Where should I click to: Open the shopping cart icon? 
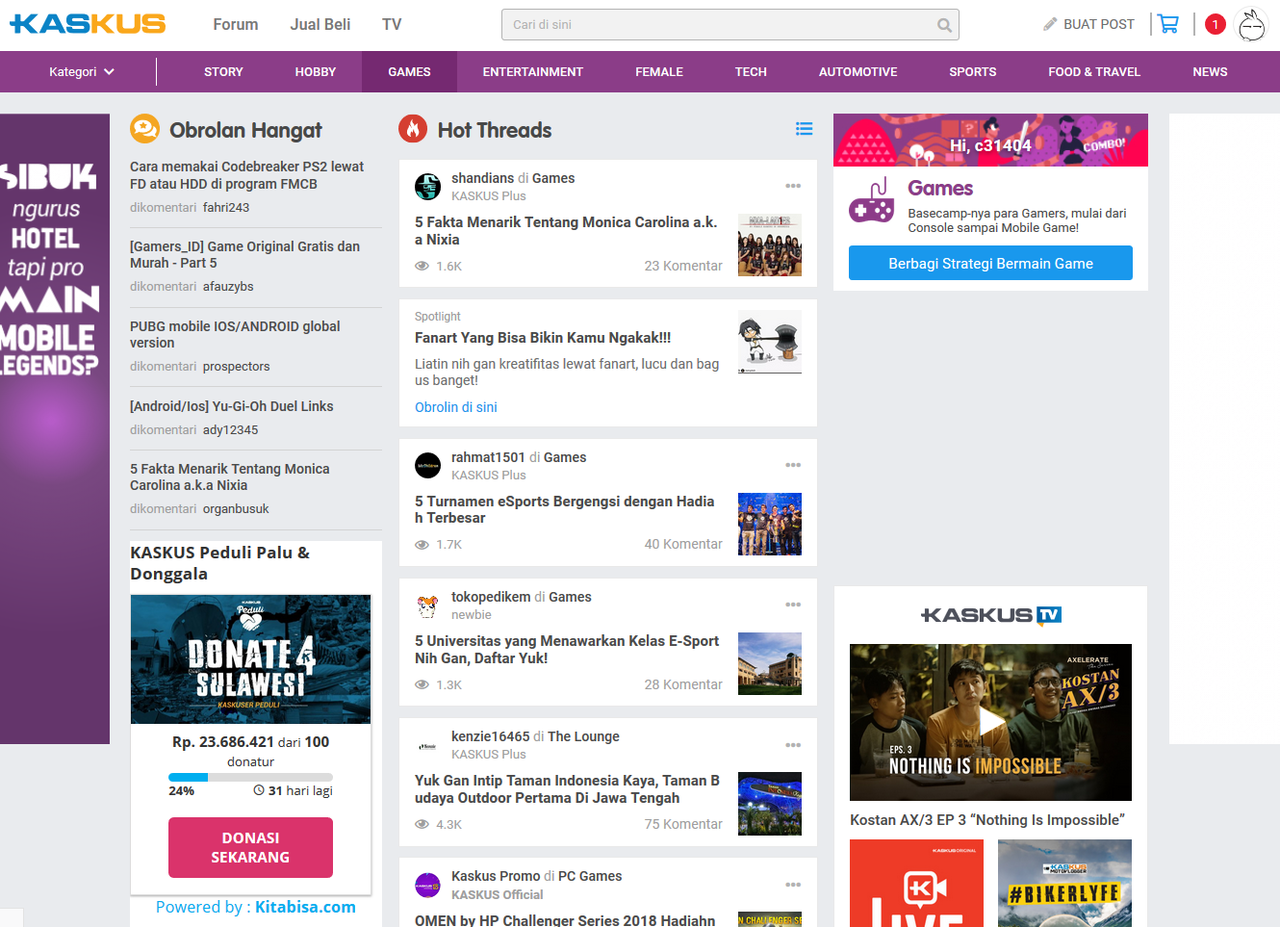[x=1167, y=24]
